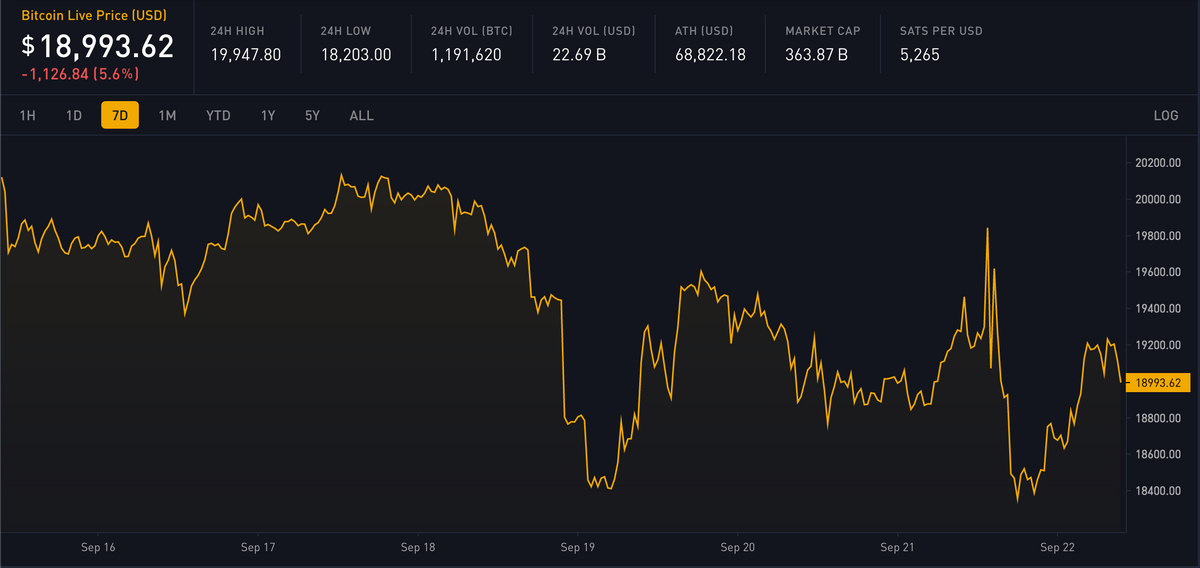The image size is (1200, 568).
Task: Click the large $18,993.62 live price
Action: click(x=98, y=46)
